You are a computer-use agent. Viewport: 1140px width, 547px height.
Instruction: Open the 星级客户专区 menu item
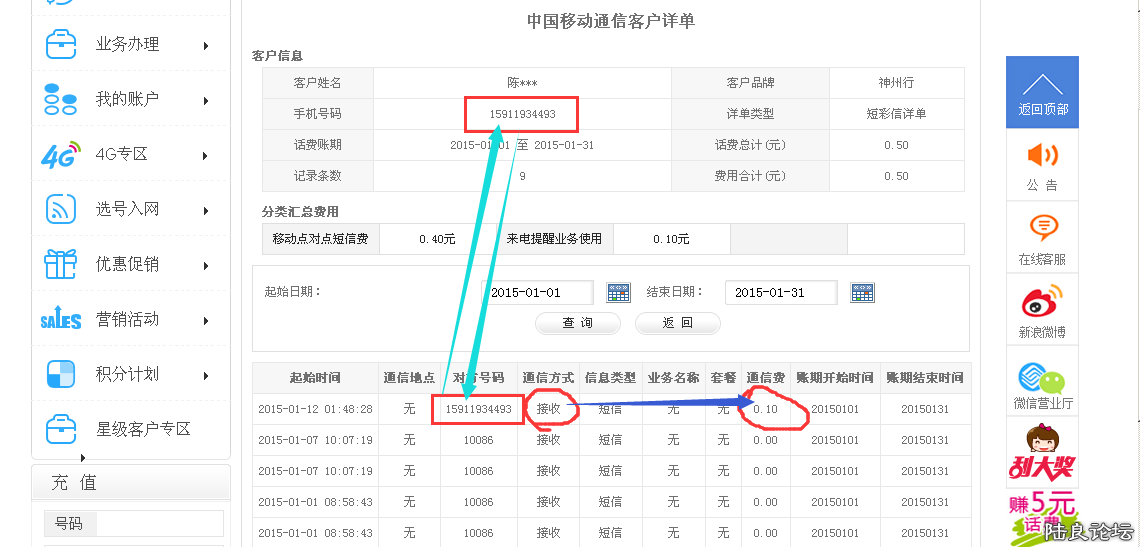click(x=143, y=429)
